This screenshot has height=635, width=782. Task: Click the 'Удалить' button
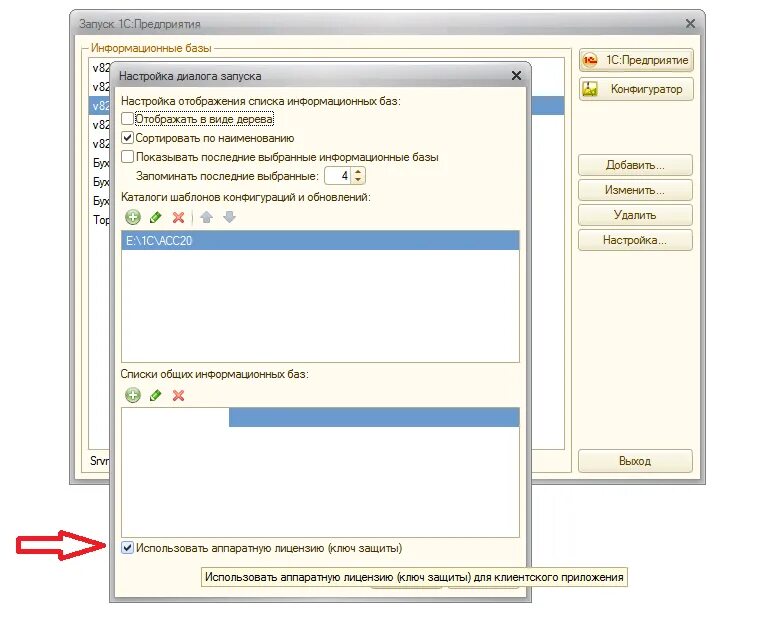(x=635, y=215)
